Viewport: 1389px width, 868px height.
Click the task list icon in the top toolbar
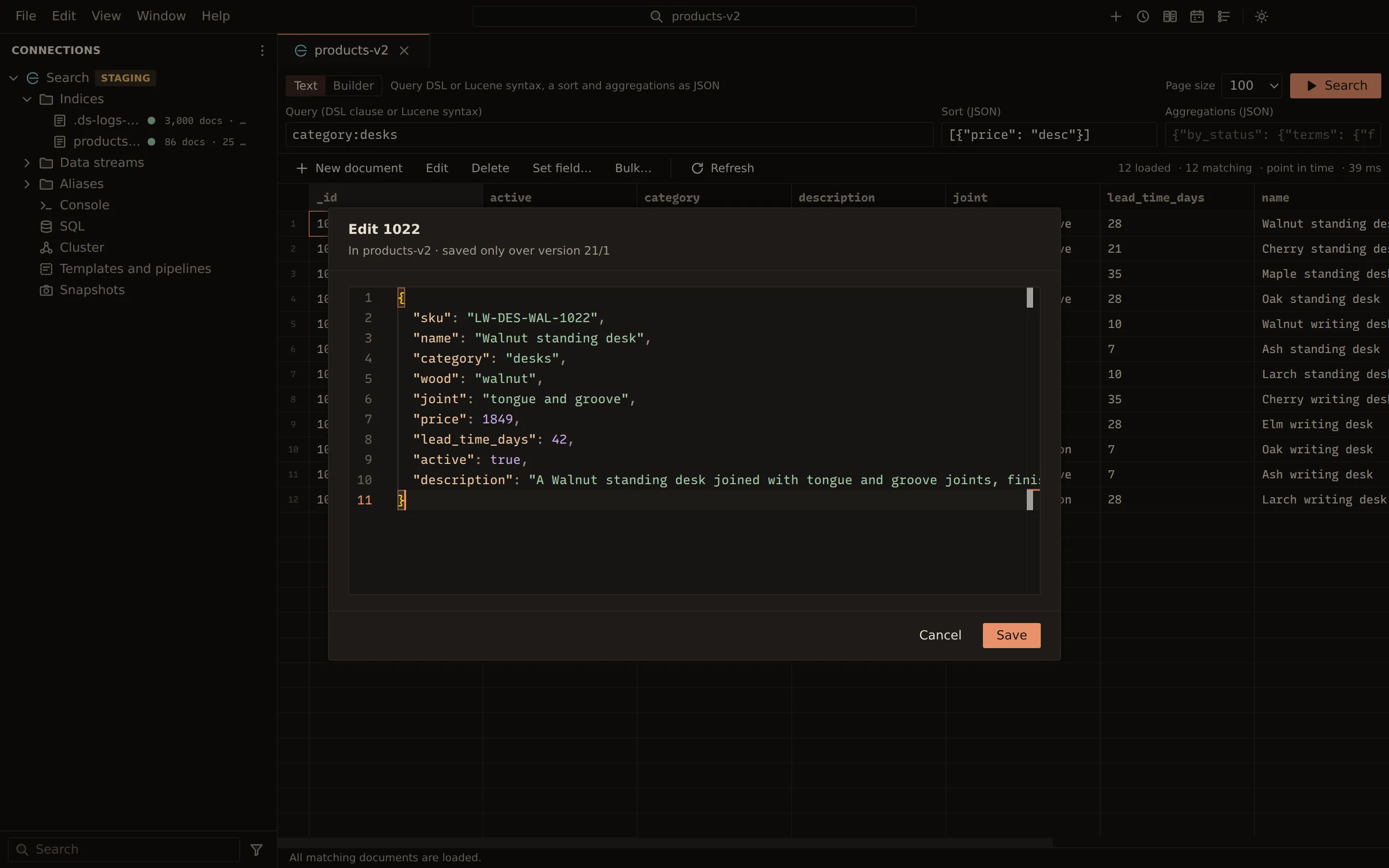(x=1224, y=16)
